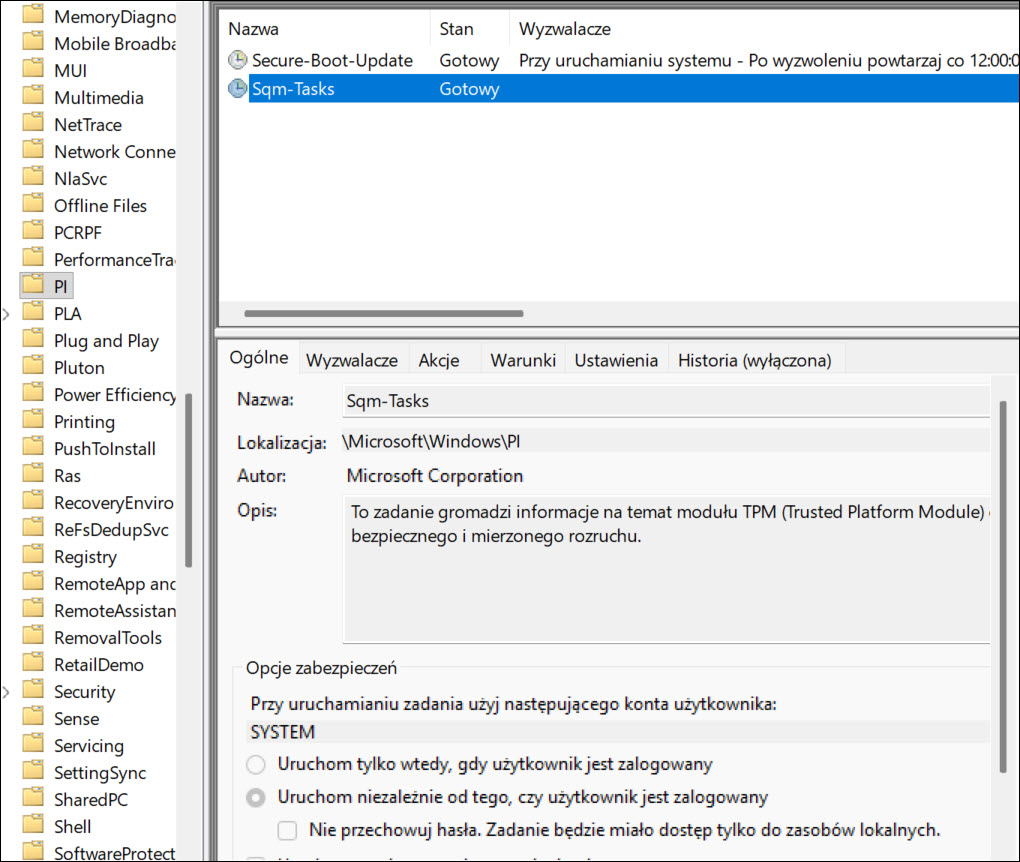Select run whether user is logged on or not

pos(257,798)
